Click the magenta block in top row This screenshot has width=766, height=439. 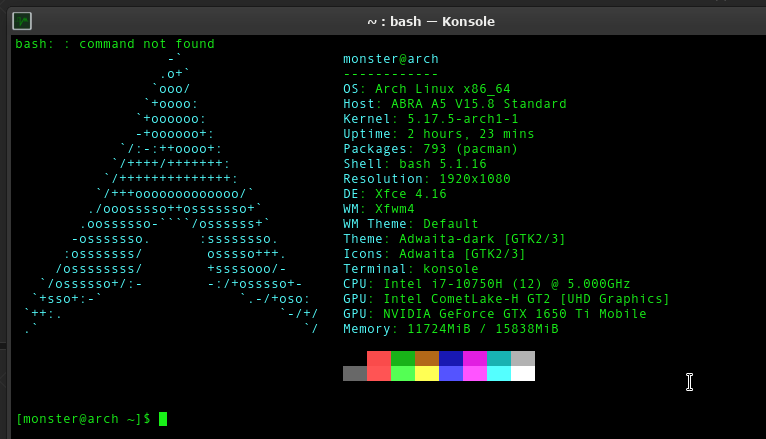point(474,358)
